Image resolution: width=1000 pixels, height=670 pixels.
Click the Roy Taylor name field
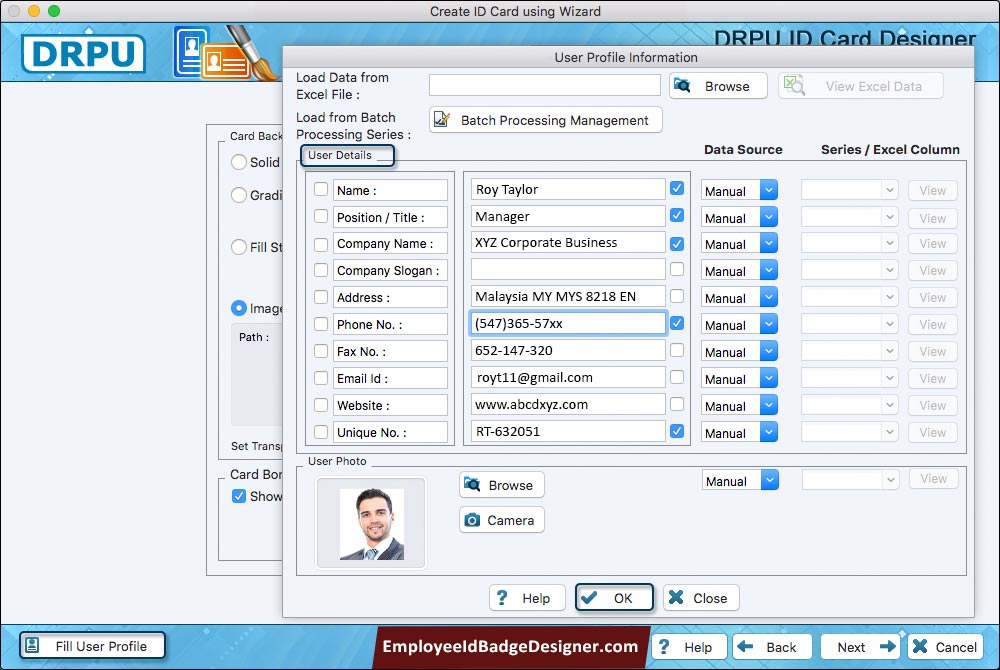point(568,189)
